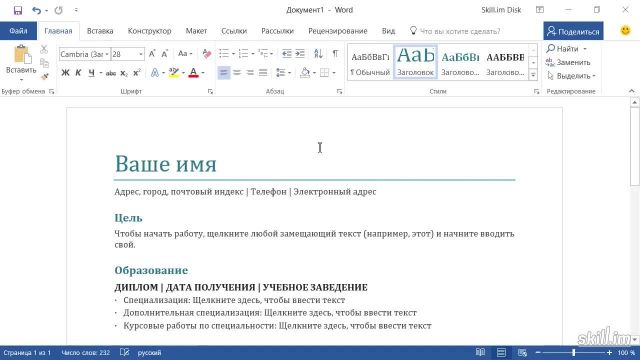Open the Выделить selection menu
The image size is (640, 360).
pyautogui.click(x=571, y=76)
